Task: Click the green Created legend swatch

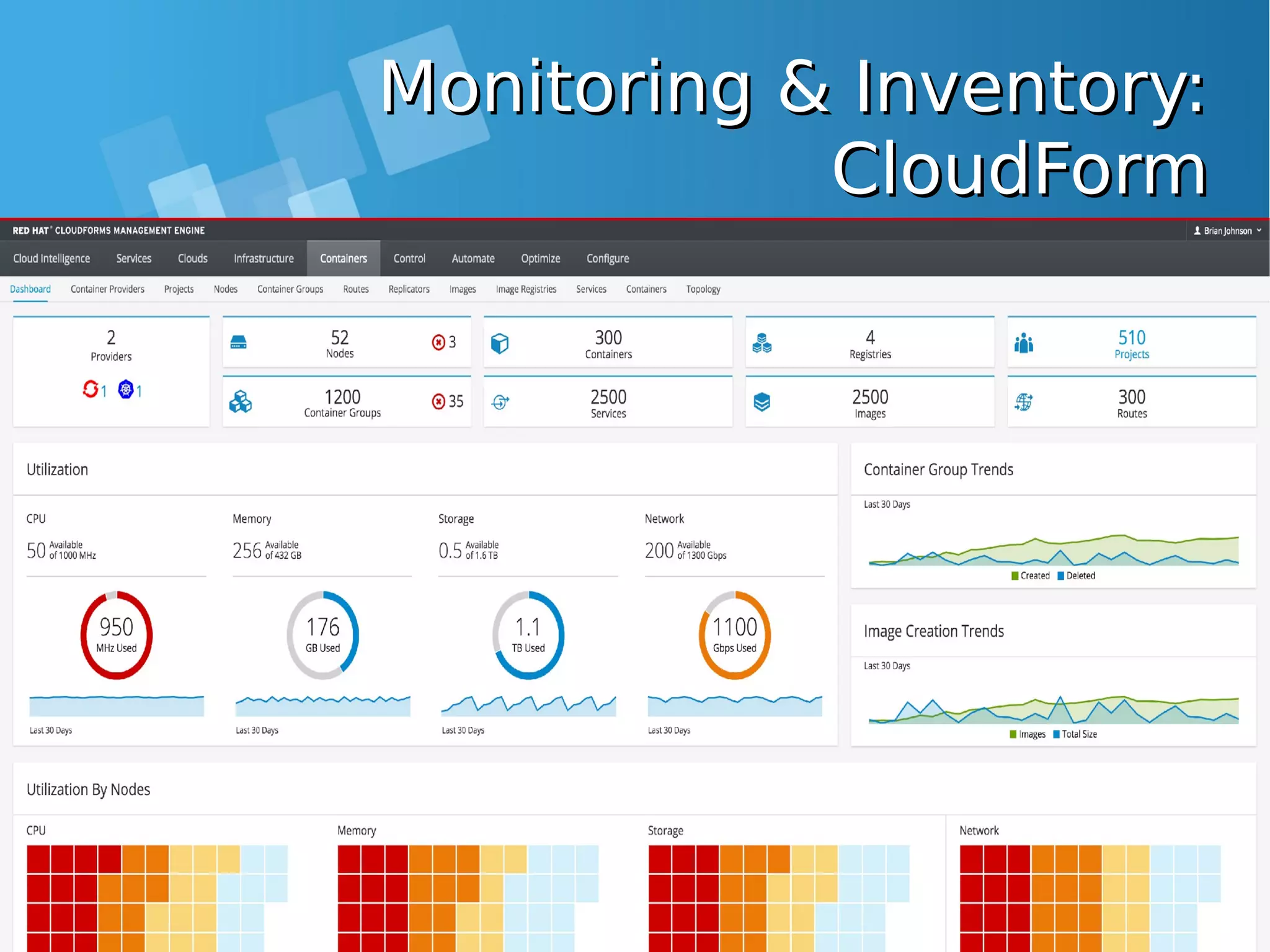Action: (1015, 576)
